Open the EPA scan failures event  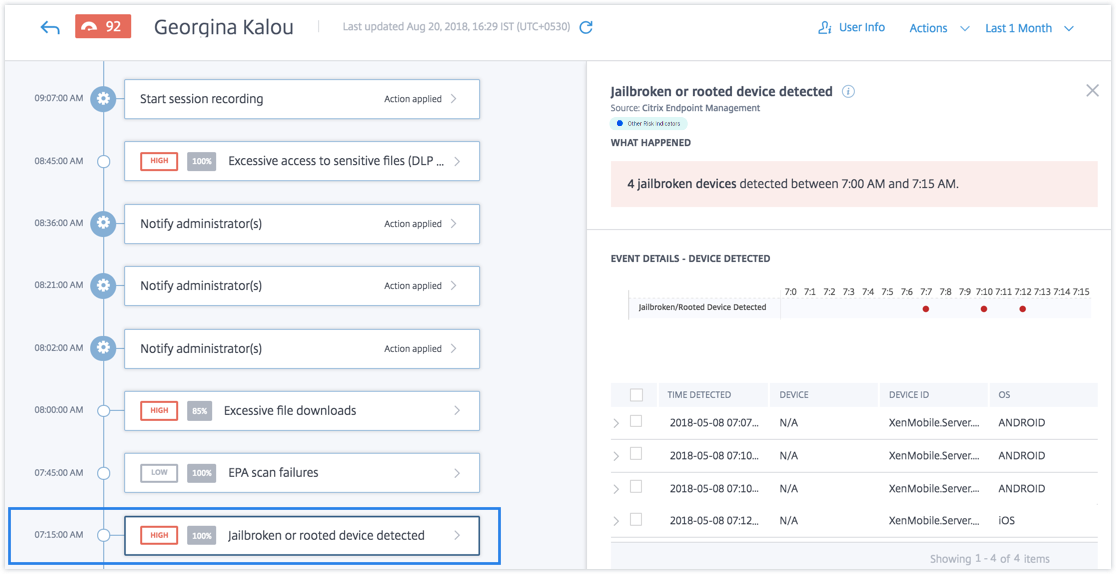301,473
